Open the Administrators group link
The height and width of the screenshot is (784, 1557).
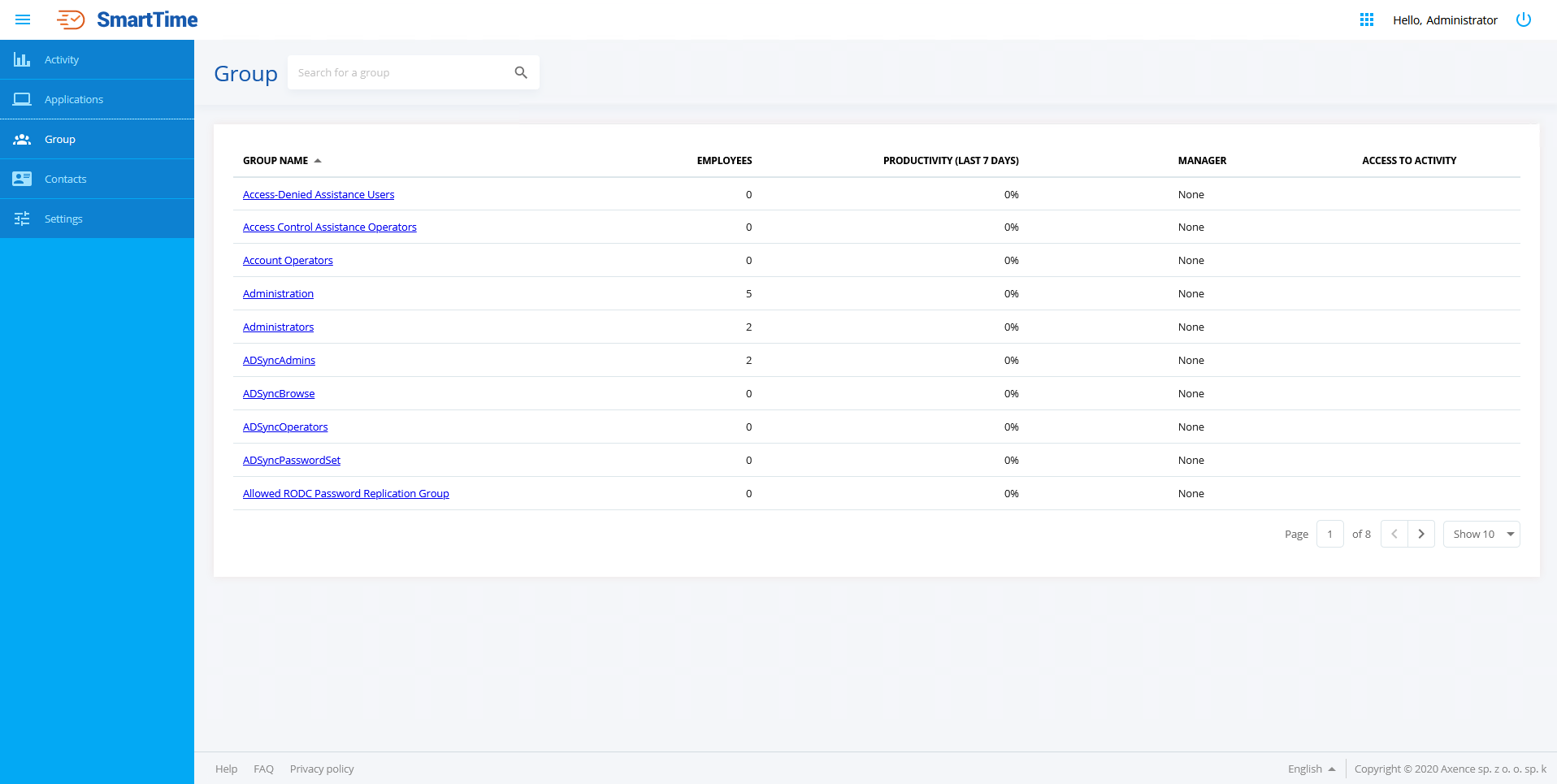coord(278,327)
